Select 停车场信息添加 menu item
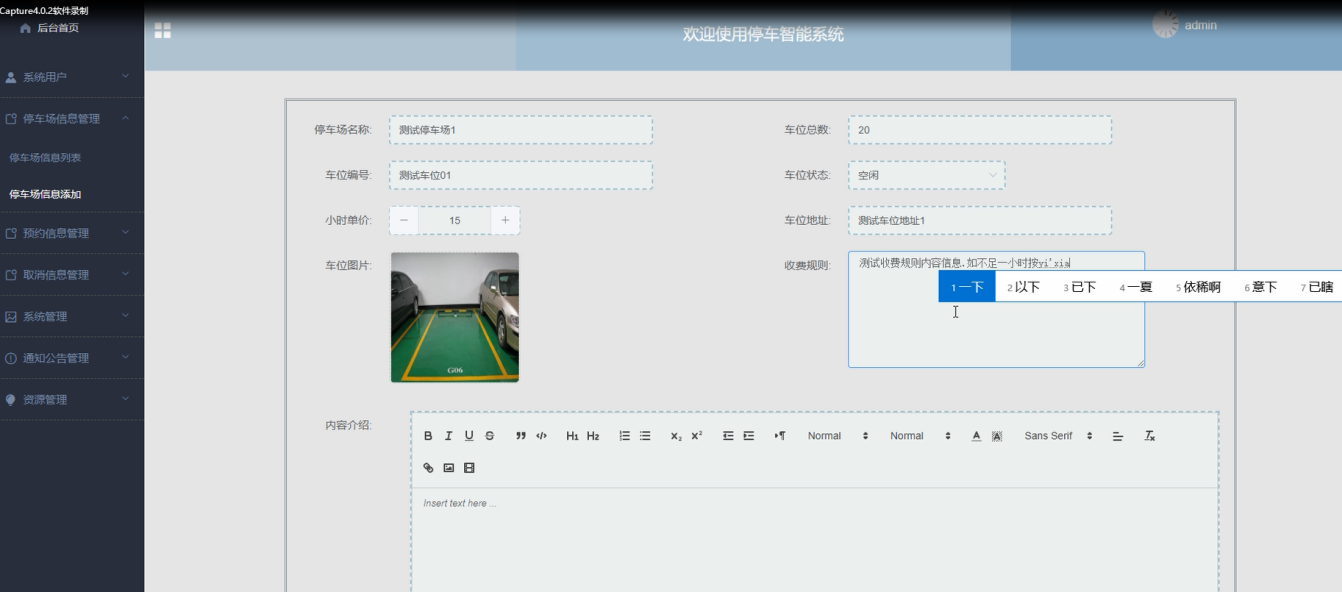1342x592 pixels. click(x=46, y=195)
